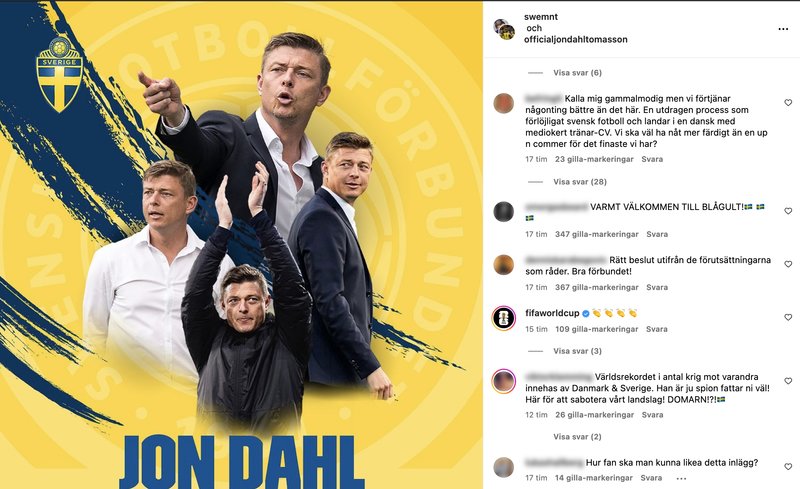Screen dimensions: 800x489
Task: Click the heart beside 'Världsrekordet i antal krig' comment
Action: pos(788,381)
